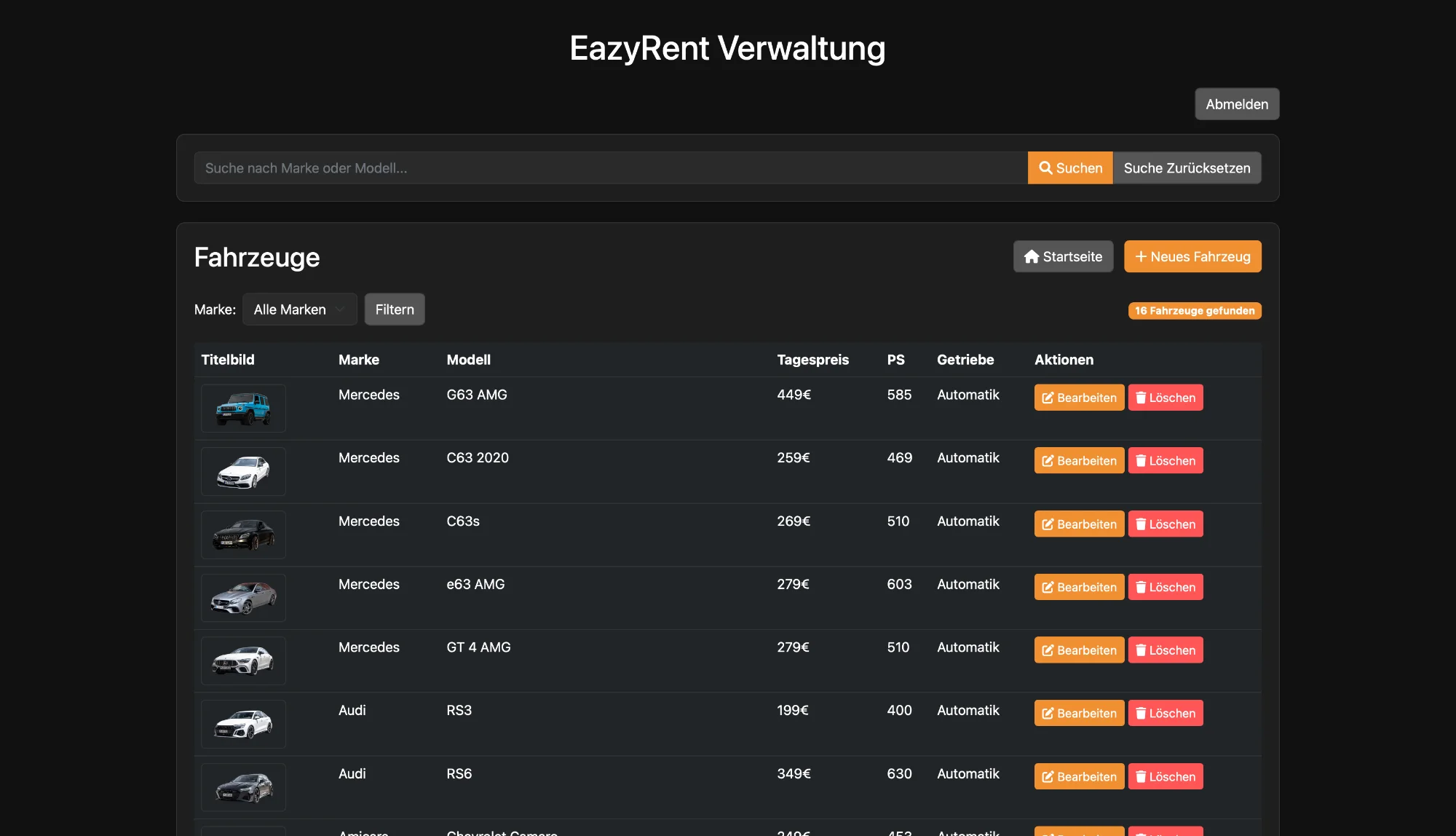This screenshot has height=836, width=1456.
Task: Delete the Mercedes e63 AMG entry
Action: tap(1165, 587)
